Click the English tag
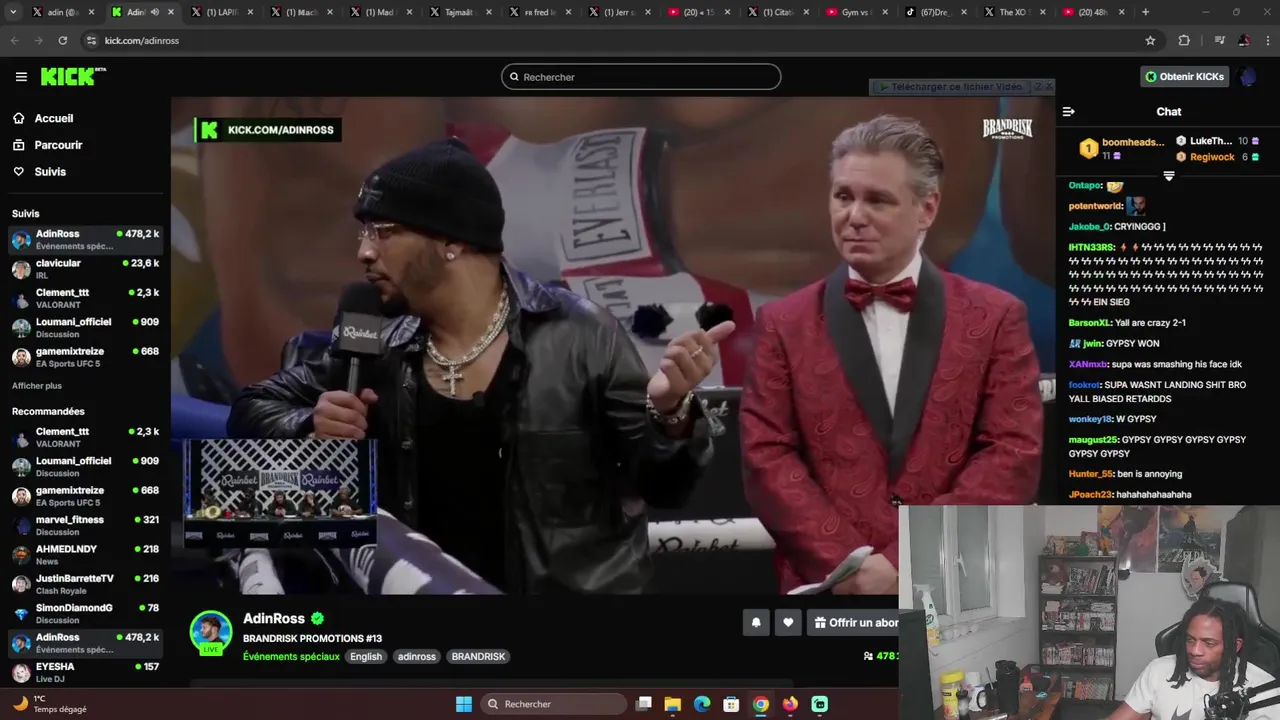1280x720 pixels. (366, 657)
